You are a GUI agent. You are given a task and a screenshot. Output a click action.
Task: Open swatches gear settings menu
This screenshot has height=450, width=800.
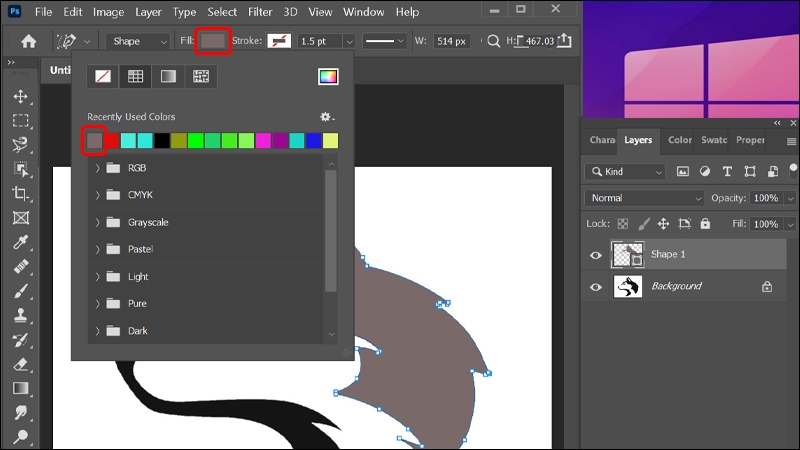point(327,117)
